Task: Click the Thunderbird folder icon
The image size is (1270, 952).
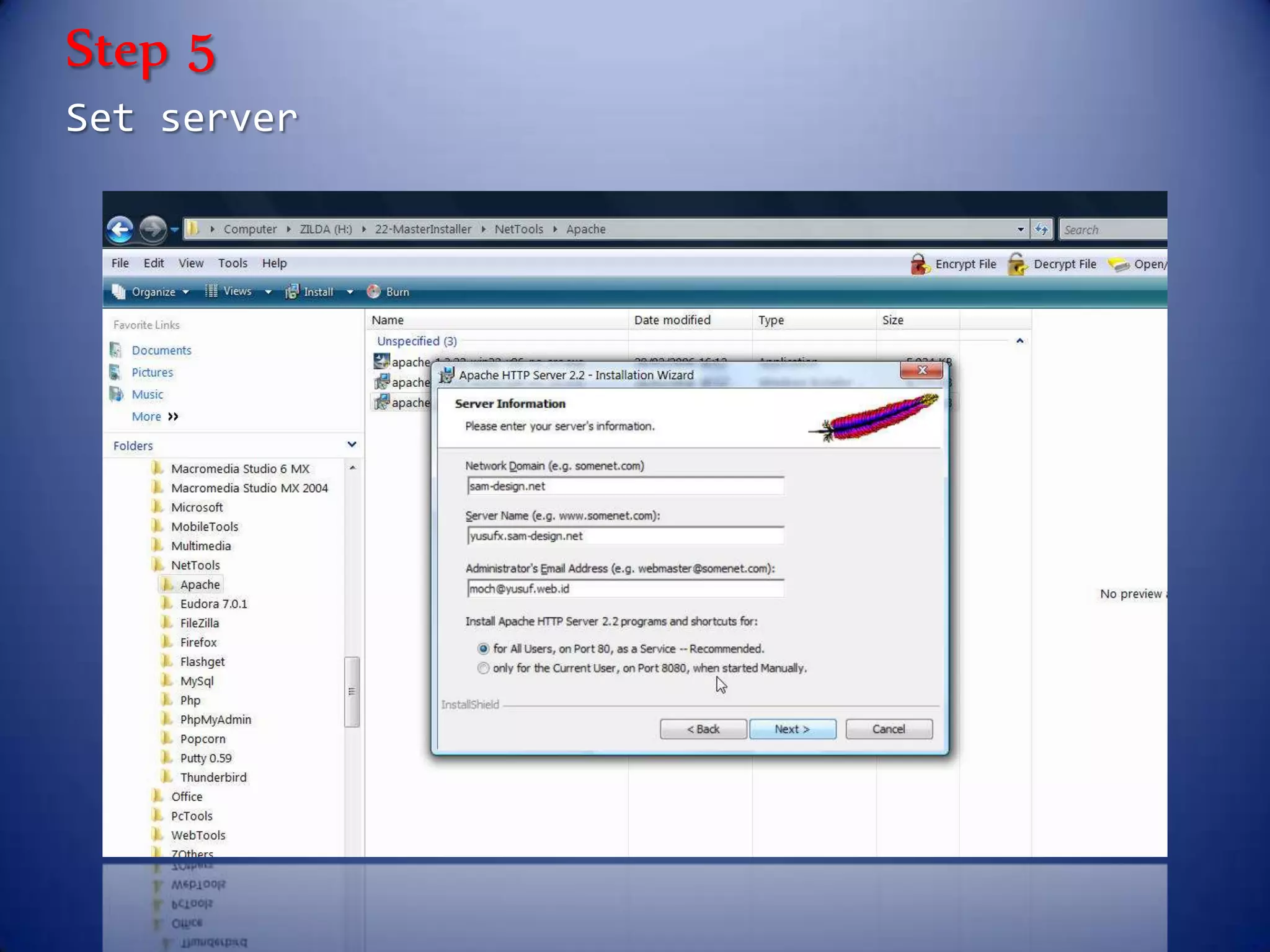Action: [x=167, y=777]
